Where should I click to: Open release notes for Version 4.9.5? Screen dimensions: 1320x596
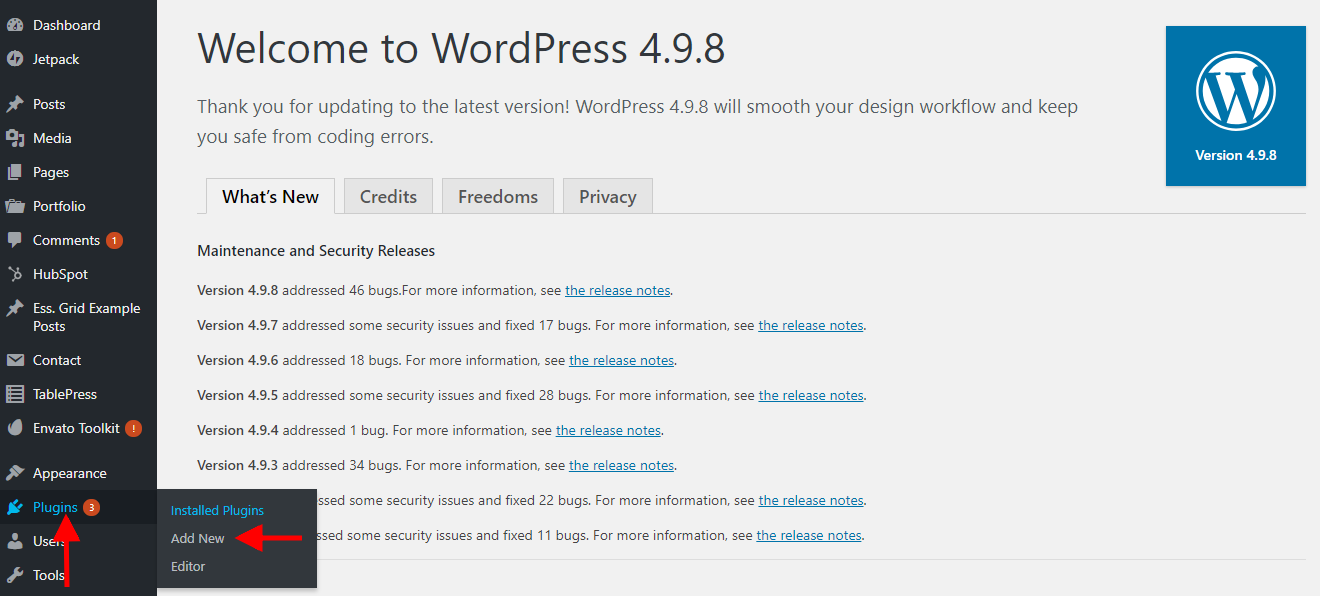tap(811, 395)
